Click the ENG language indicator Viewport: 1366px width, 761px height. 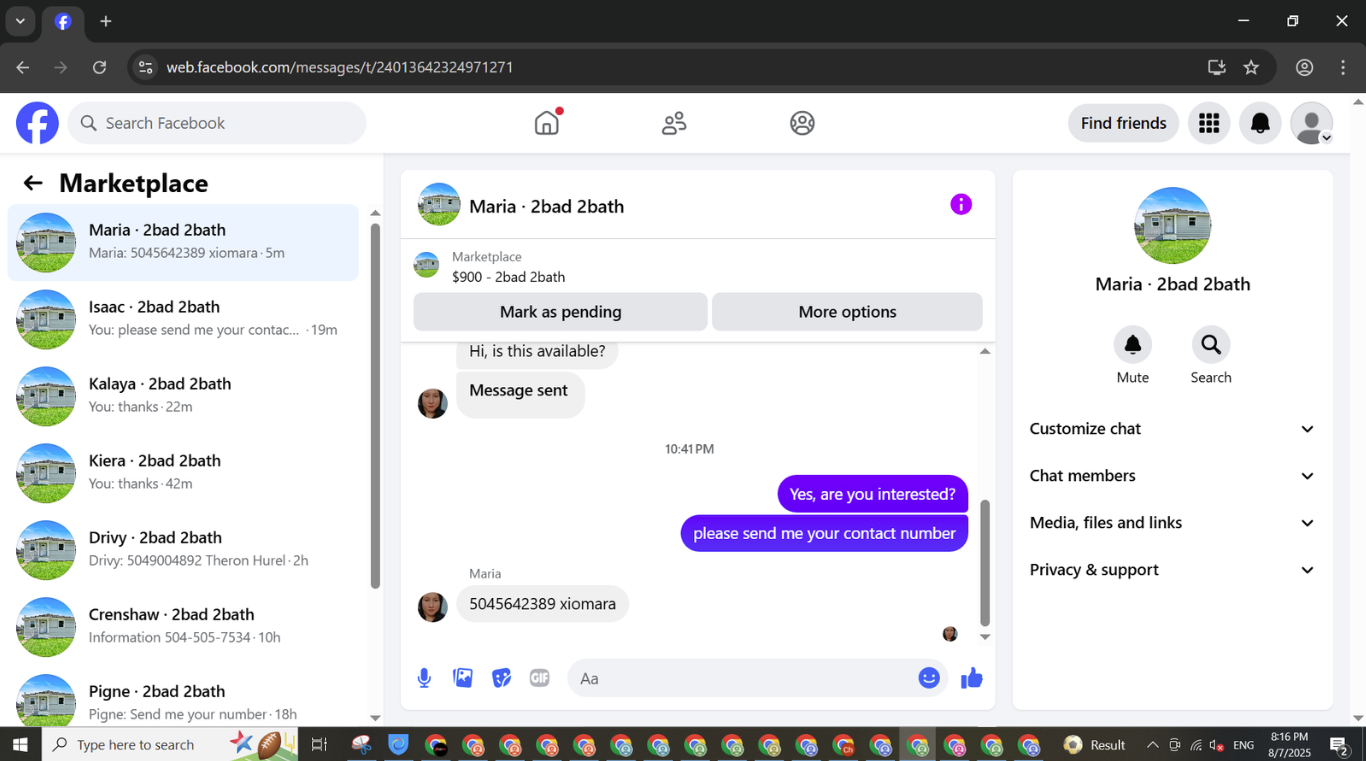click(1244, 745)
